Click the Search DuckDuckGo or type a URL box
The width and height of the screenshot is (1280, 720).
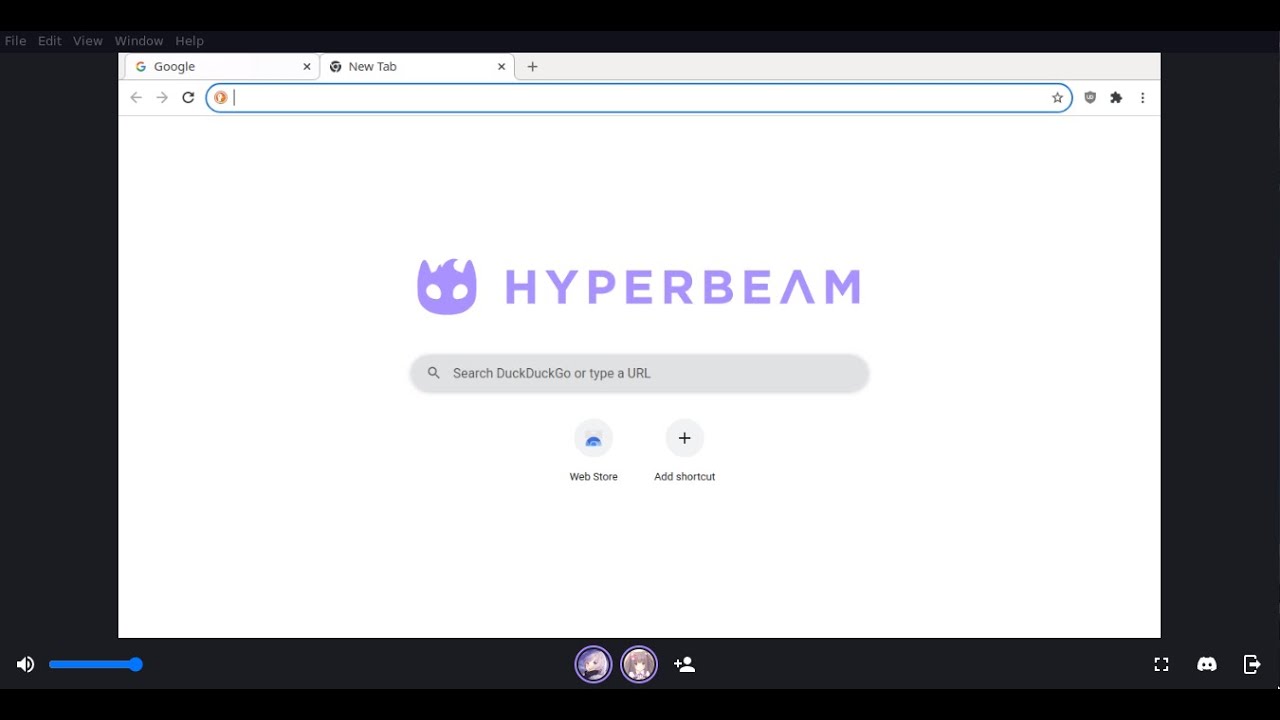pos(639,373)
